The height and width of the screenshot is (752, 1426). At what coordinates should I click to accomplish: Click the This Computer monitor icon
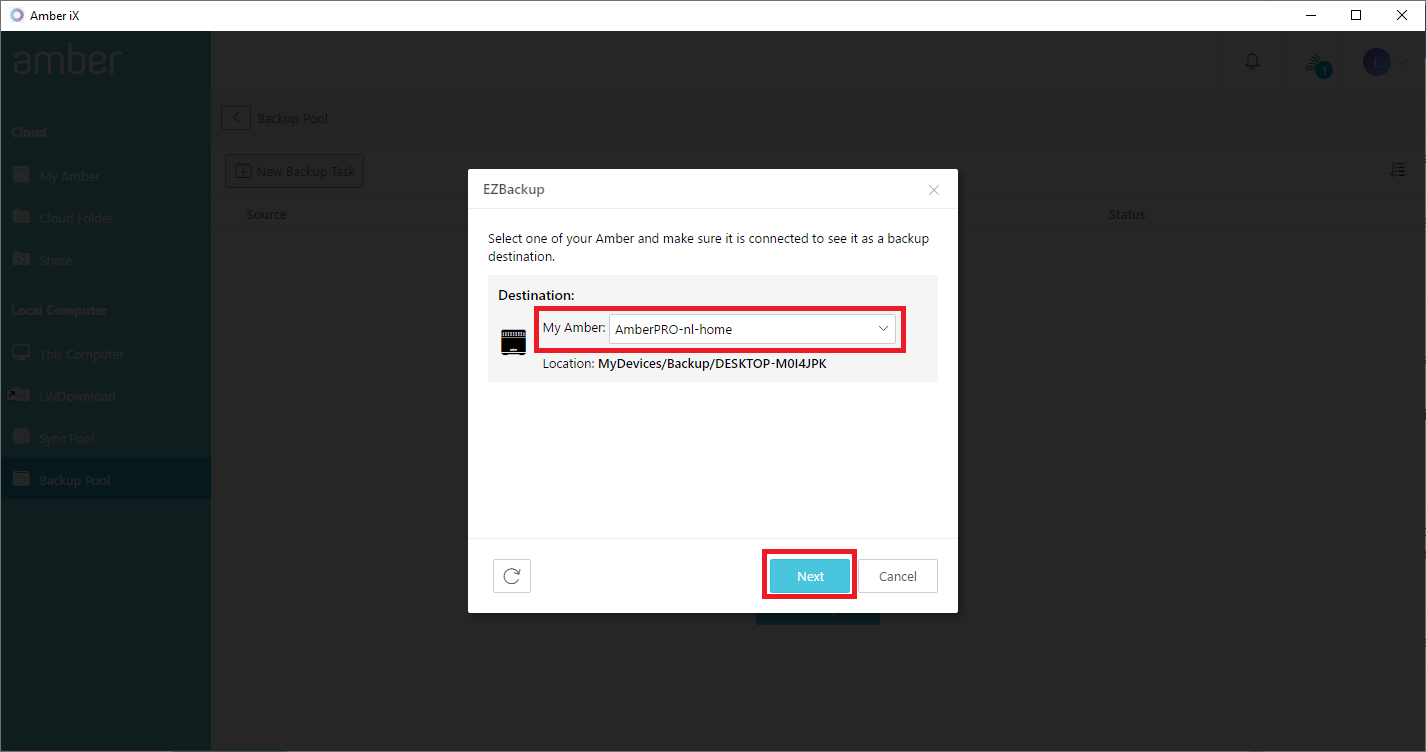[21, 353]
